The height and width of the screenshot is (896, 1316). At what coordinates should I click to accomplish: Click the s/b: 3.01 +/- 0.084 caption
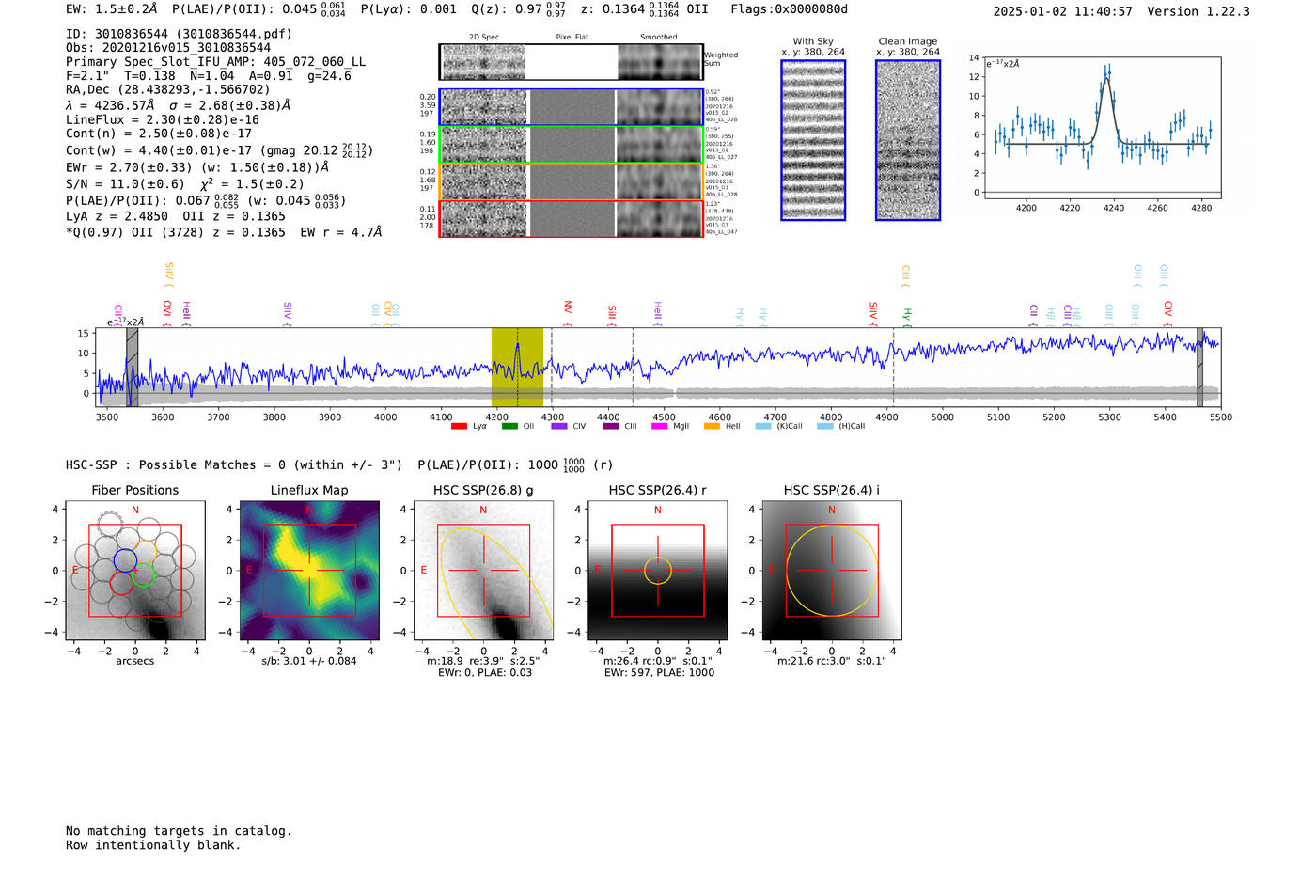(x=309, y=661)
